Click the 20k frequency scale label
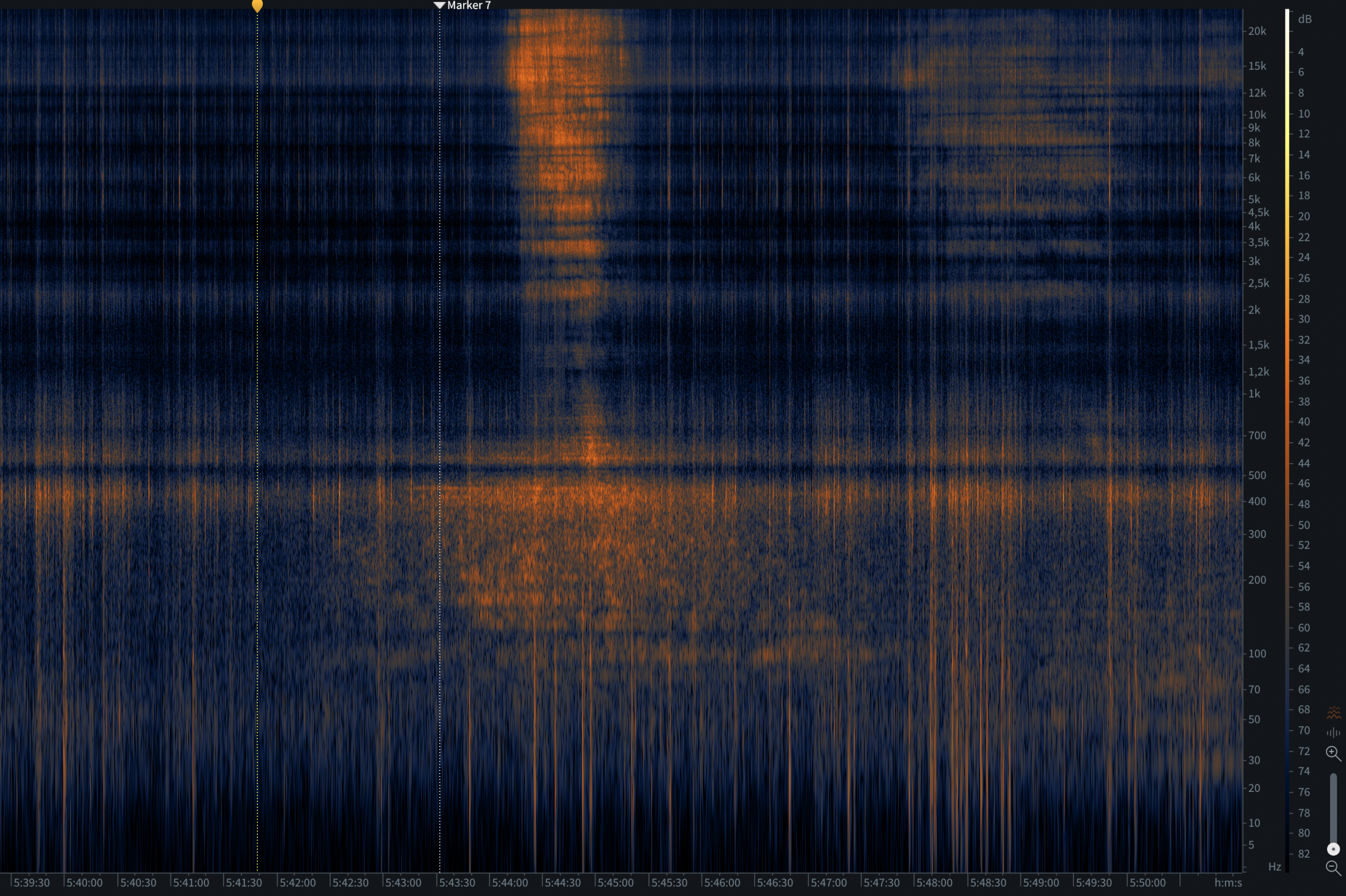 [1257, 31]
